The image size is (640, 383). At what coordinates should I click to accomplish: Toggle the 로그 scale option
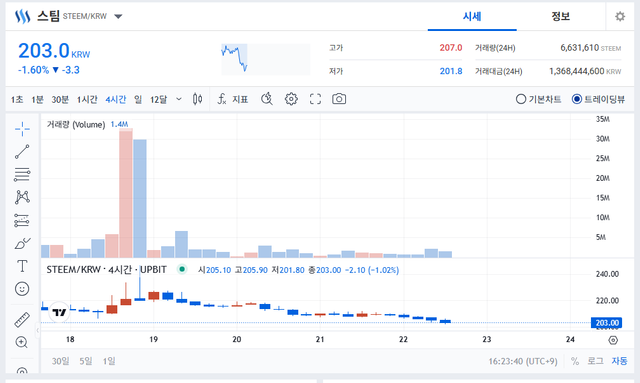tap(595, 361)
